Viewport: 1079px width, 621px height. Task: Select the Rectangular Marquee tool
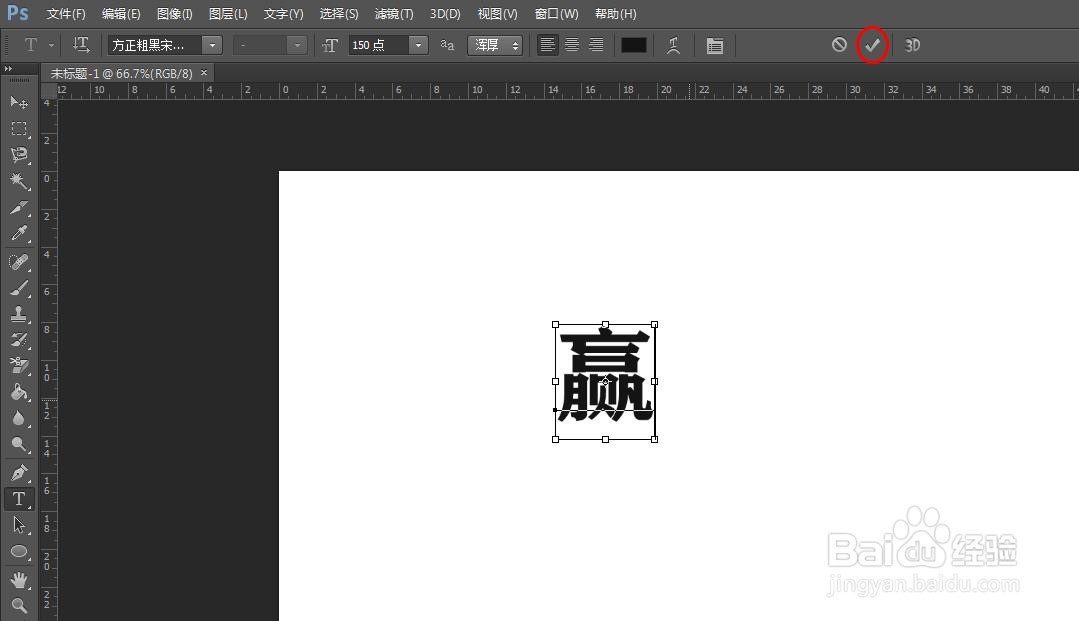(x=19, y=129)
